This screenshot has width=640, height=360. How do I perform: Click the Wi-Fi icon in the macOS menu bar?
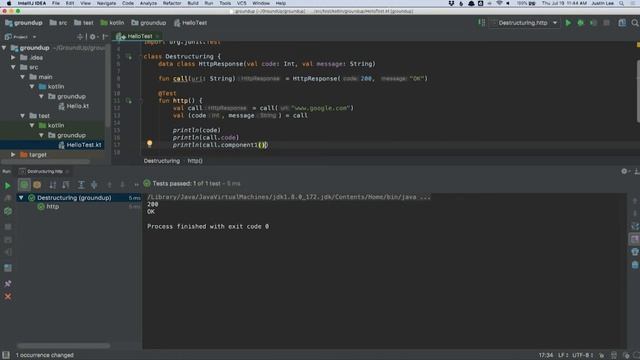[x=499, y=3]
